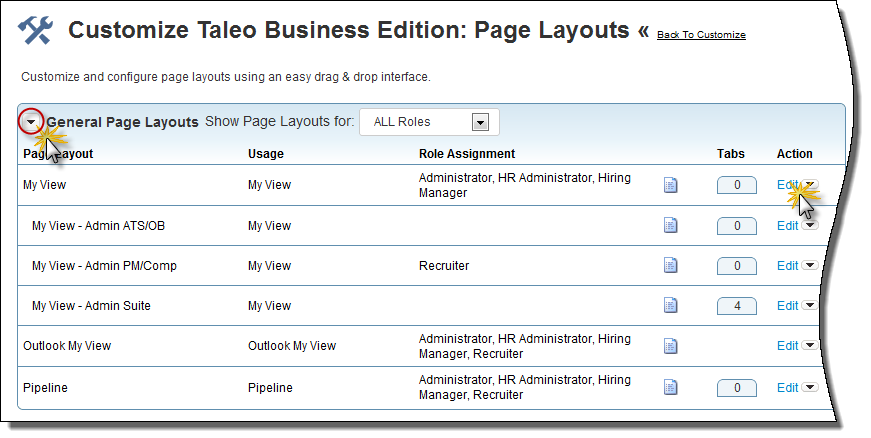
Task: Click the Outlook My View usage cell
Action: tap(292, 346)
